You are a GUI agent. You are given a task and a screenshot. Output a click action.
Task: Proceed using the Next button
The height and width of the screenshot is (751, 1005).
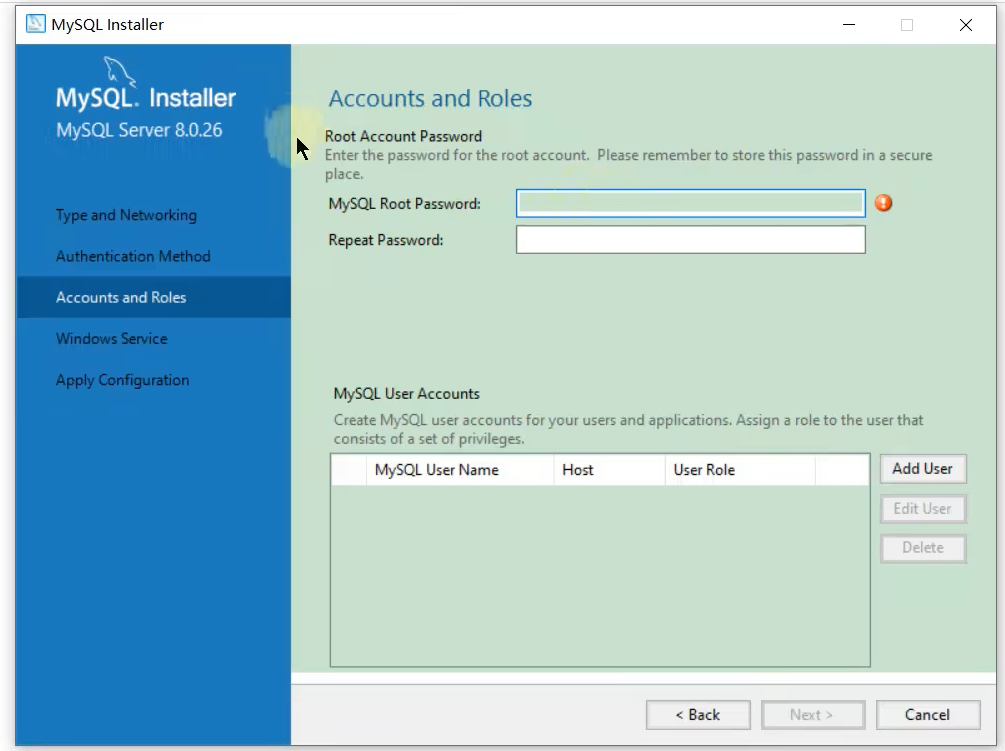pyautogui.click(x=811, y=714)
